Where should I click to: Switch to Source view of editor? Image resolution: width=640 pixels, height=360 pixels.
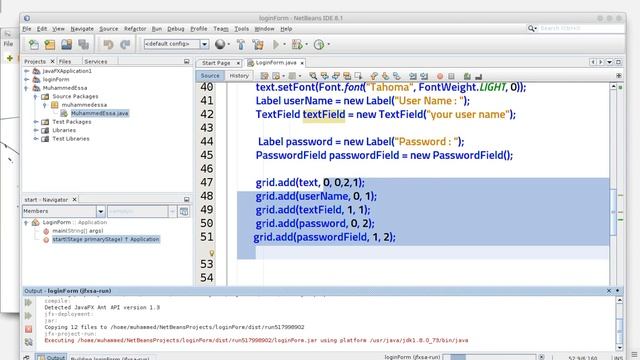click(210, 76)
